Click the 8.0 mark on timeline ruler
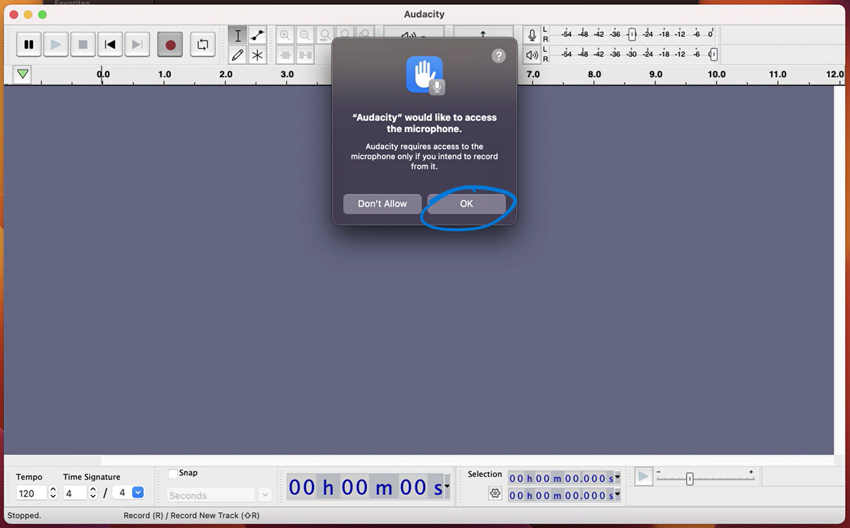850x528 pixels. [x=594, y=74]
